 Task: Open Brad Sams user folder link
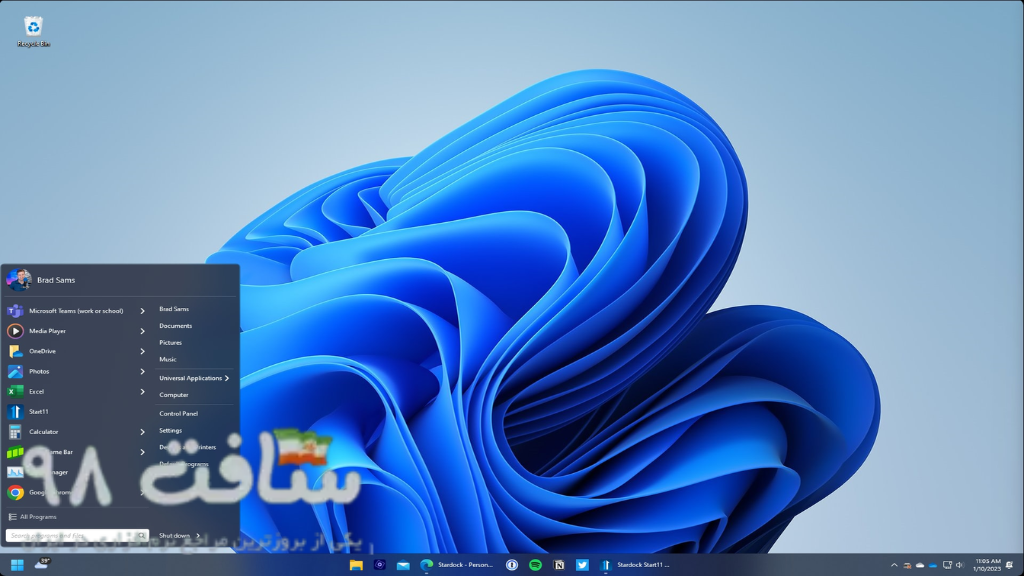174,309
